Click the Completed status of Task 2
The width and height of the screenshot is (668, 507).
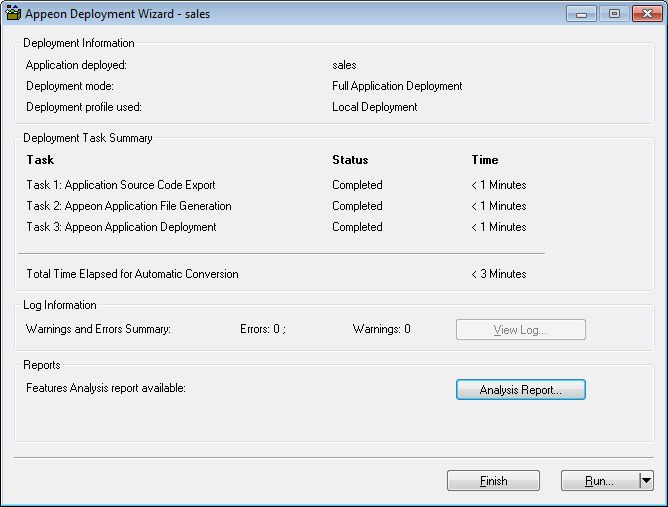coord(357,206)
